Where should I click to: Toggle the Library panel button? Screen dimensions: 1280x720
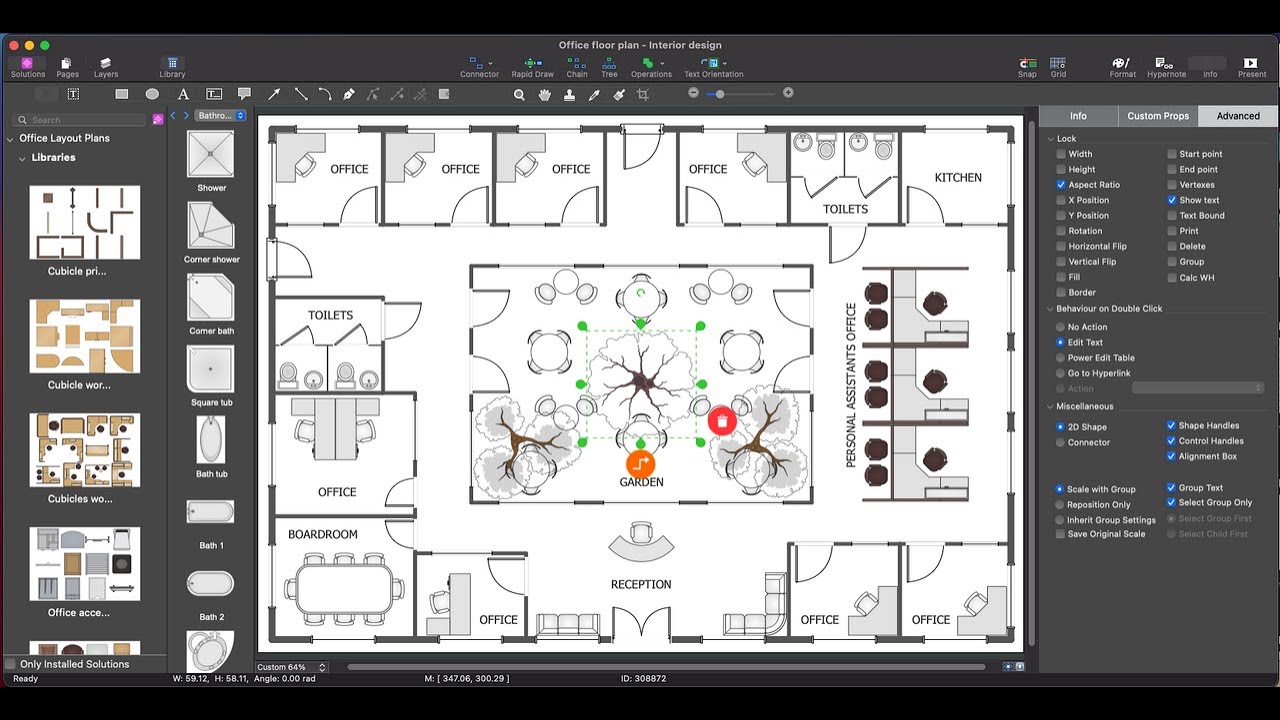click(172, 67)
